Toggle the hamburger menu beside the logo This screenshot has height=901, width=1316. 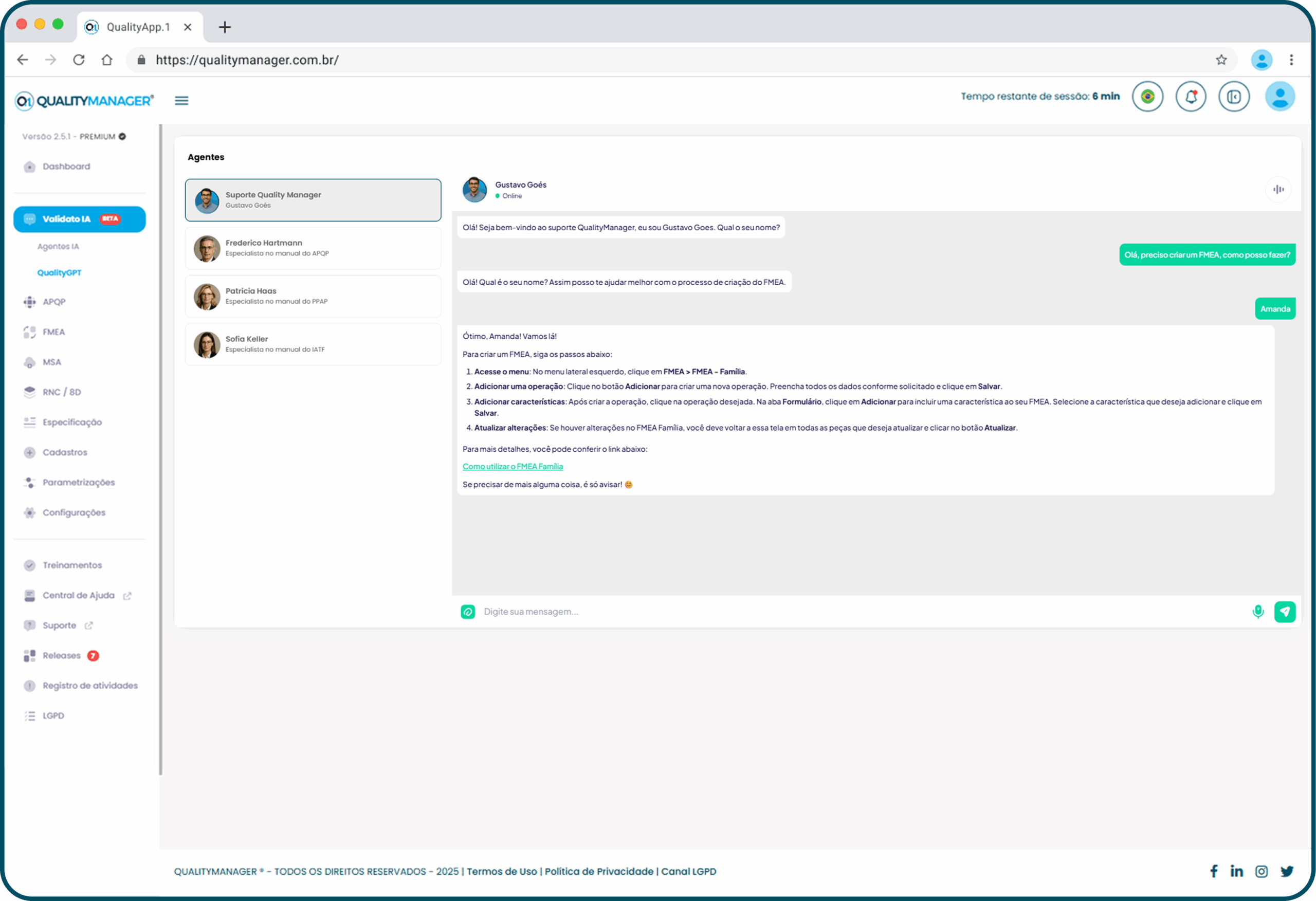[181, 101]
